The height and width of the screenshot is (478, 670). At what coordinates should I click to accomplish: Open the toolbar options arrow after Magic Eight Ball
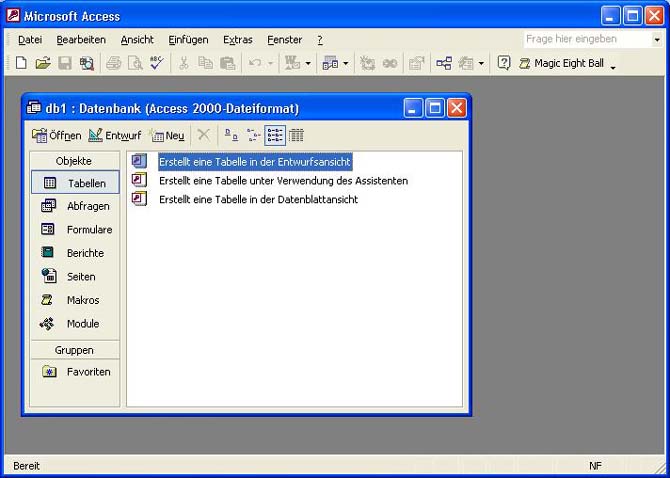(x=613, y=66)
